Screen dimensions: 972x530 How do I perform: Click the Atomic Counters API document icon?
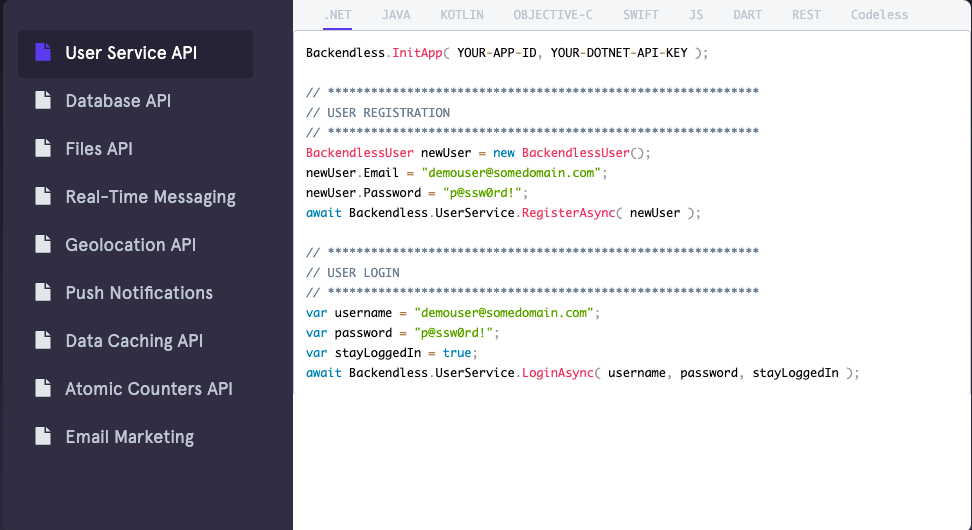43,388
